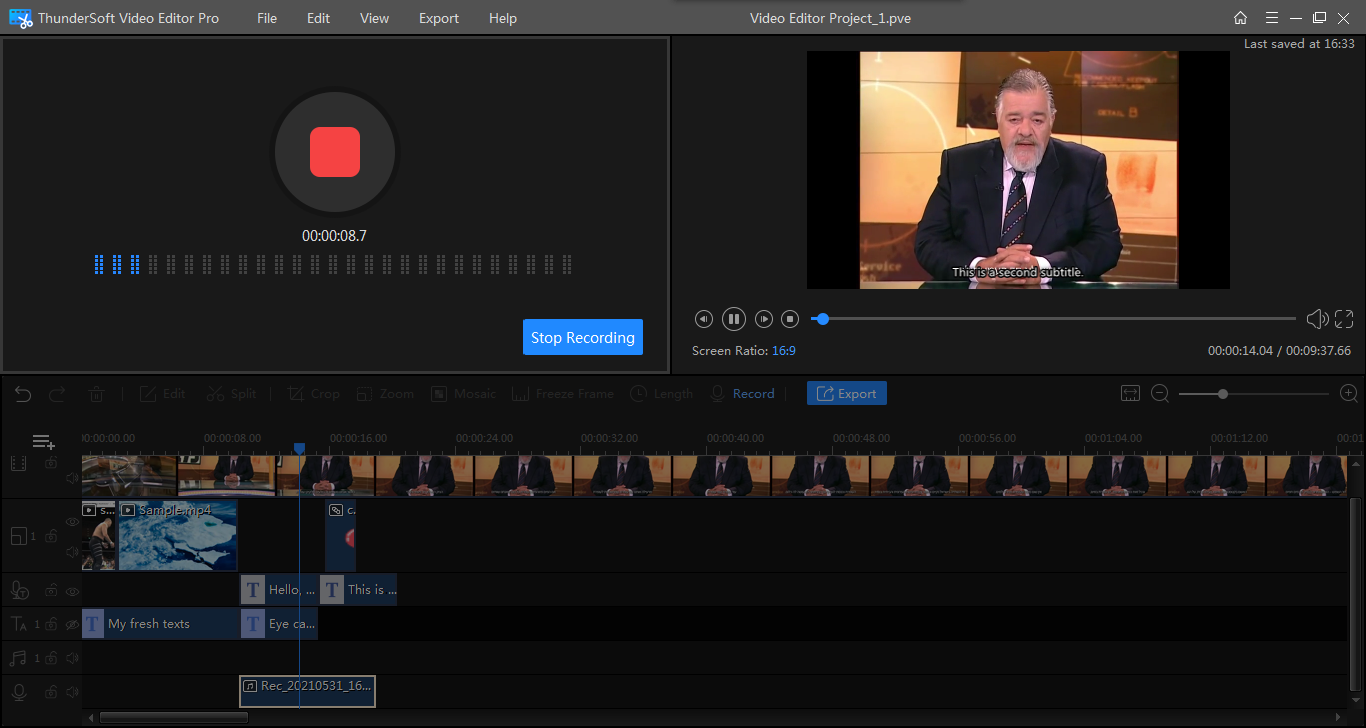Open the Export menu

439,18
